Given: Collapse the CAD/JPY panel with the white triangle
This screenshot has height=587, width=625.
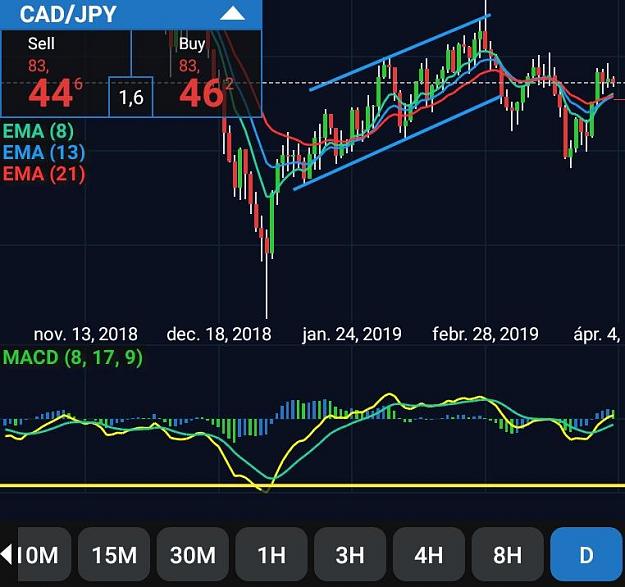Looking at the screenshot, I should tap(232, 14).
